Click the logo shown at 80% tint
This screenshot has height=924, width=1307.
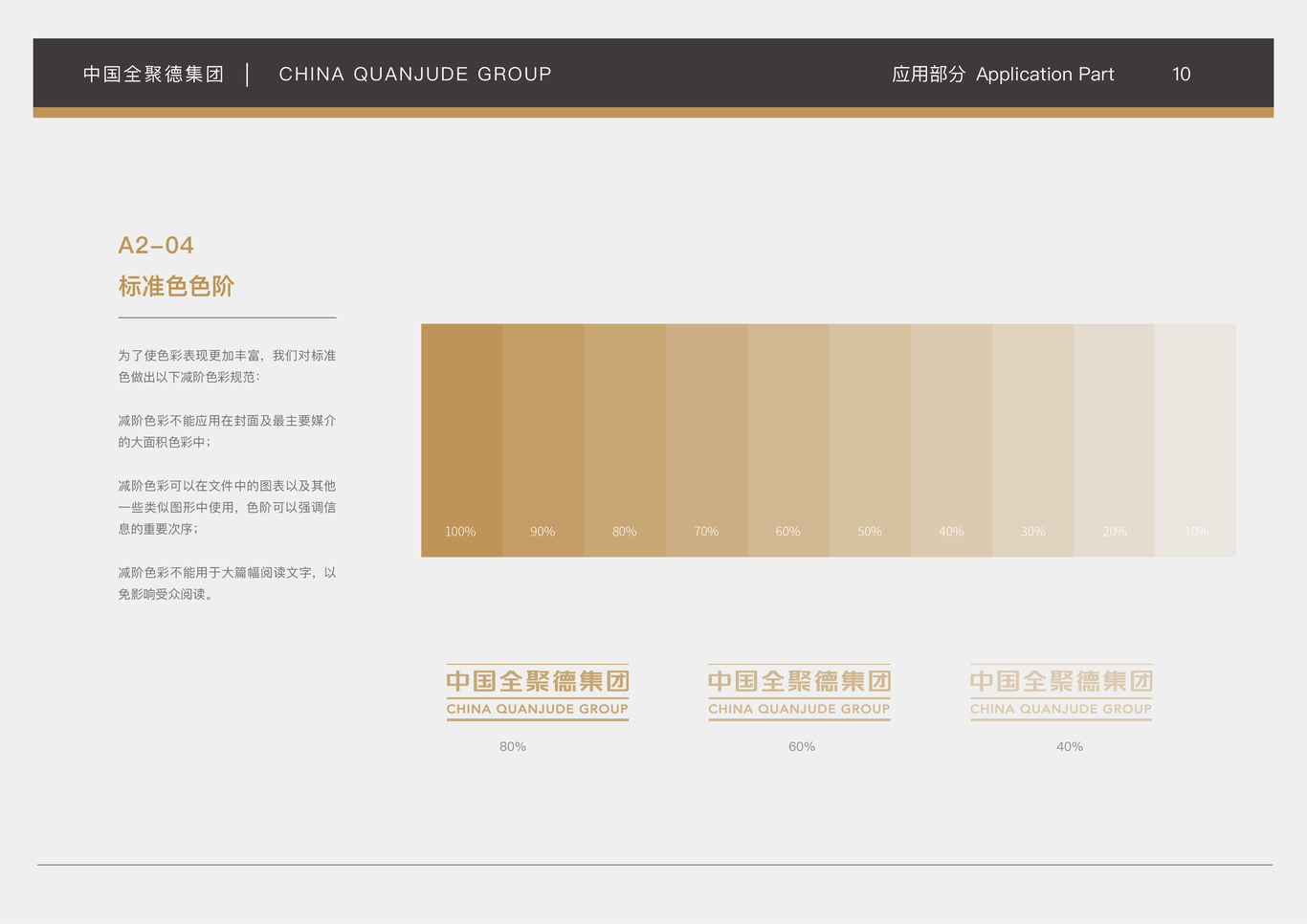click(538, 692)
